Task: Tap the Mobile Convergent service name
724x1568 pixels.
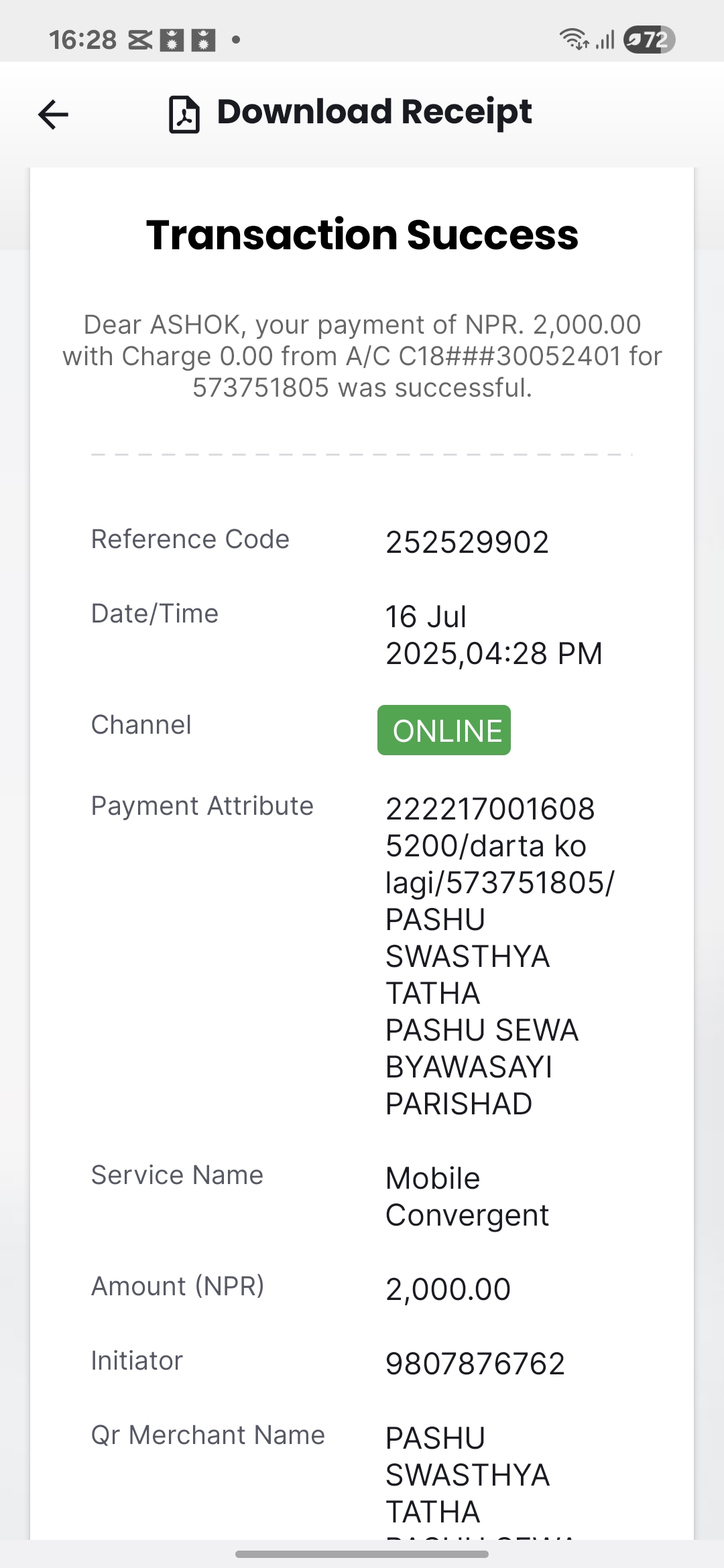Action: [467, 1196]
